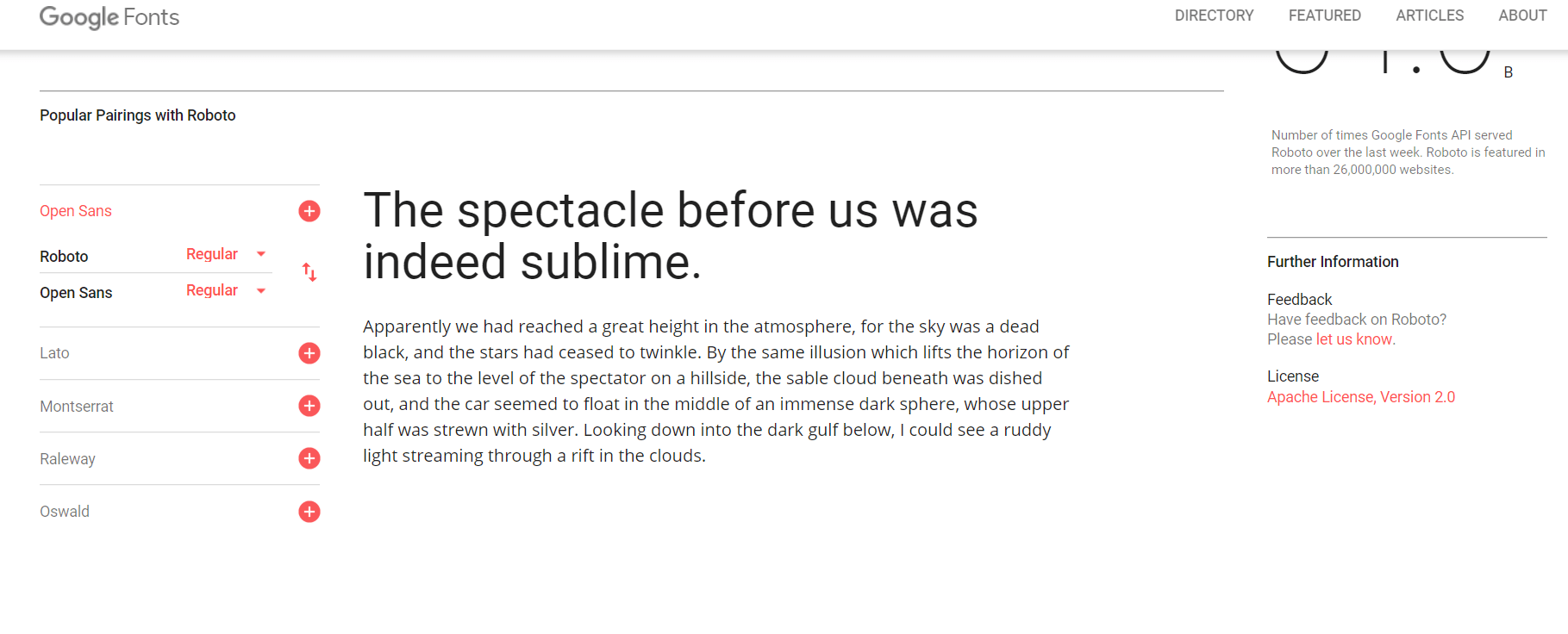The width and height of the screenshot is (1568, 634).
Task: Click the 'let us know' feedback link
Action: click(x=1353, y=339)
